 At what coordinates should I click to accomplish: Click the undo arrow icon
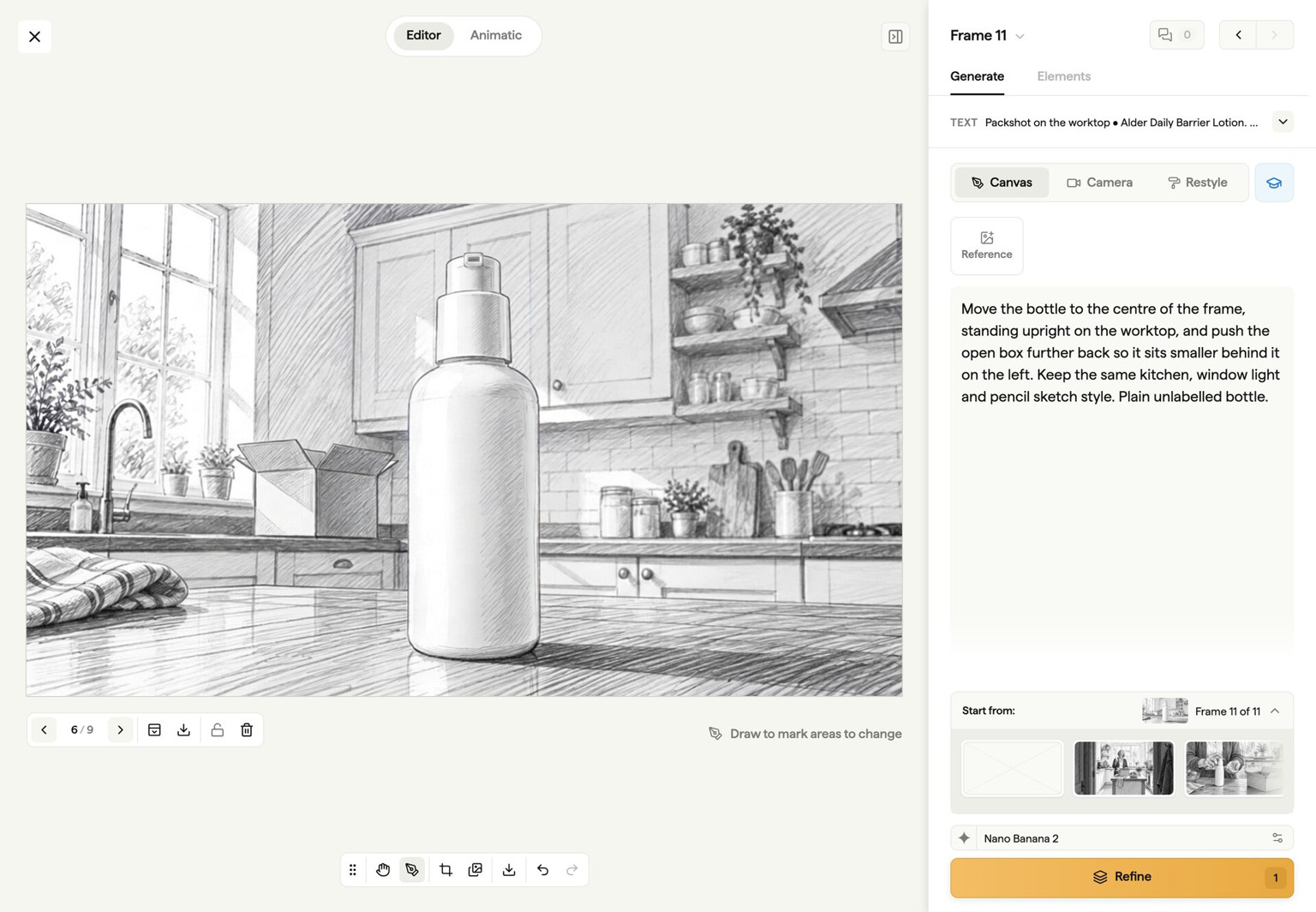click(x=542, y=870)
